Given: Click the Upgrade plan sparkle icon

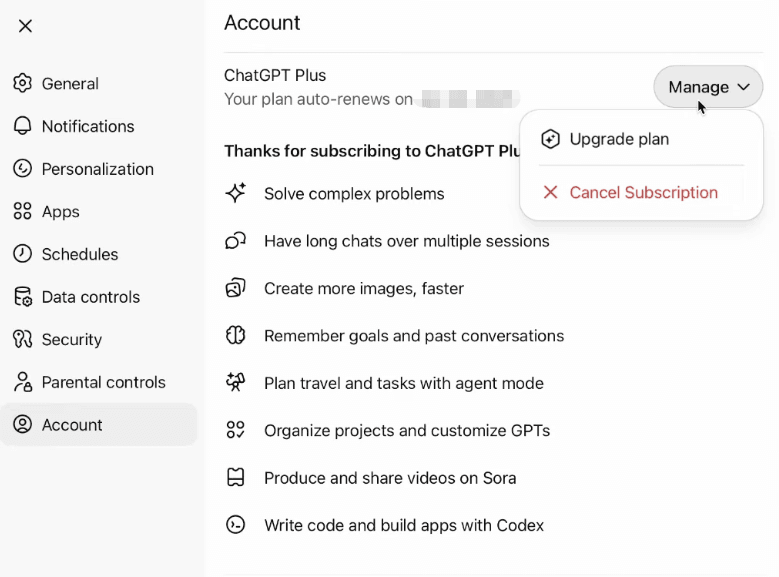Looking at the screenshot, I should 550,139.
